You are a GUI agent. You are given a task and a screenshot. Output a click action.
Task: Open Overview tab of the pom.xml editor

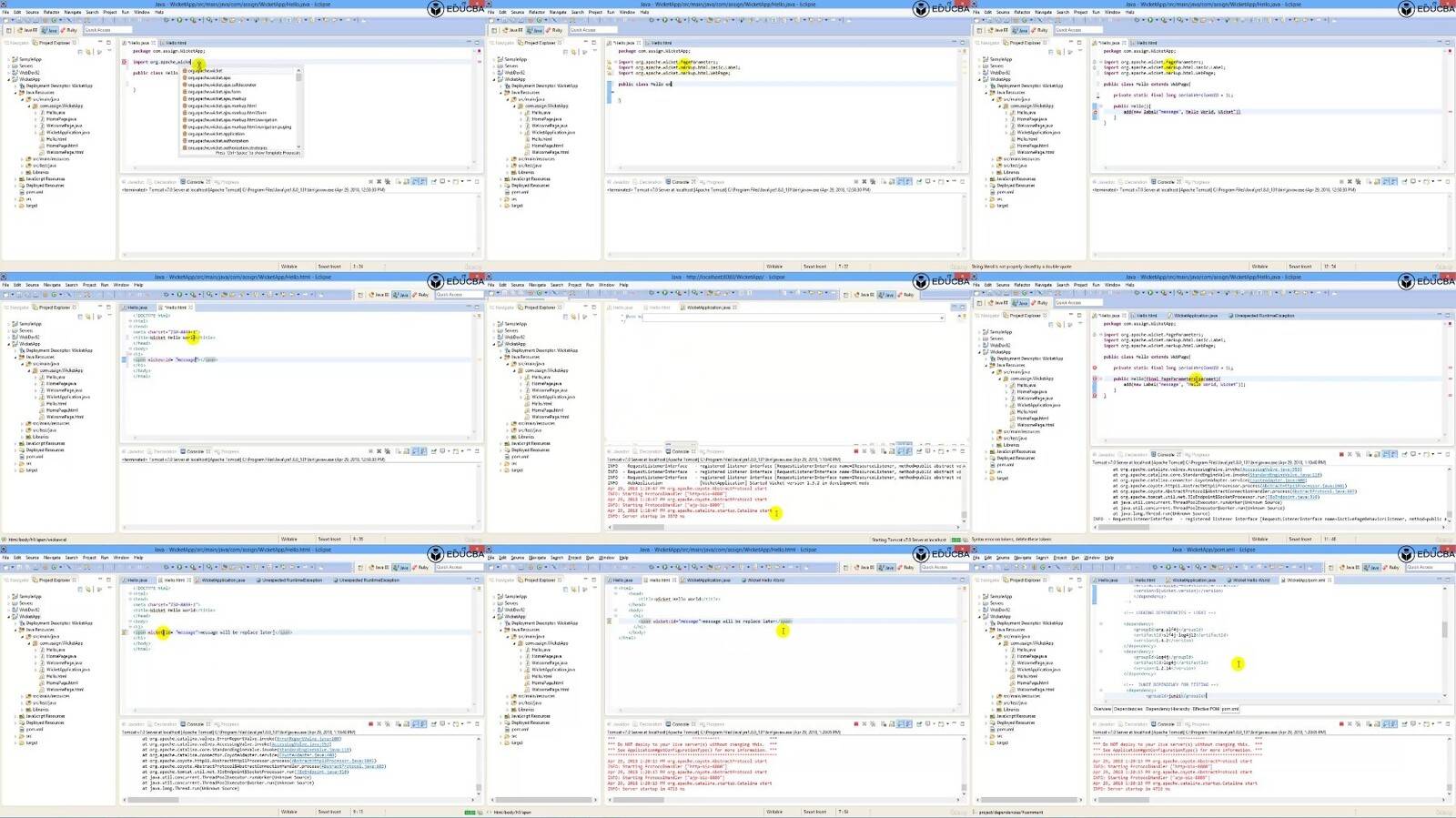(x=1102, y=709)
